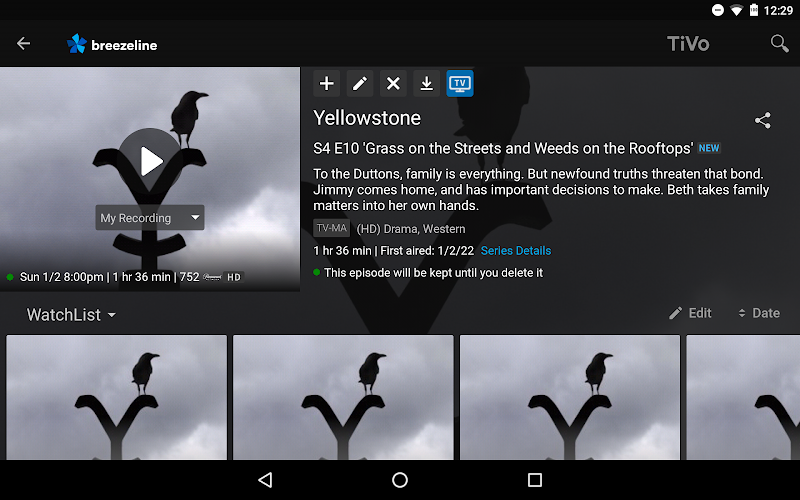Click the breezeline logo
Screen dimensions: 800x500
point(112,44)
